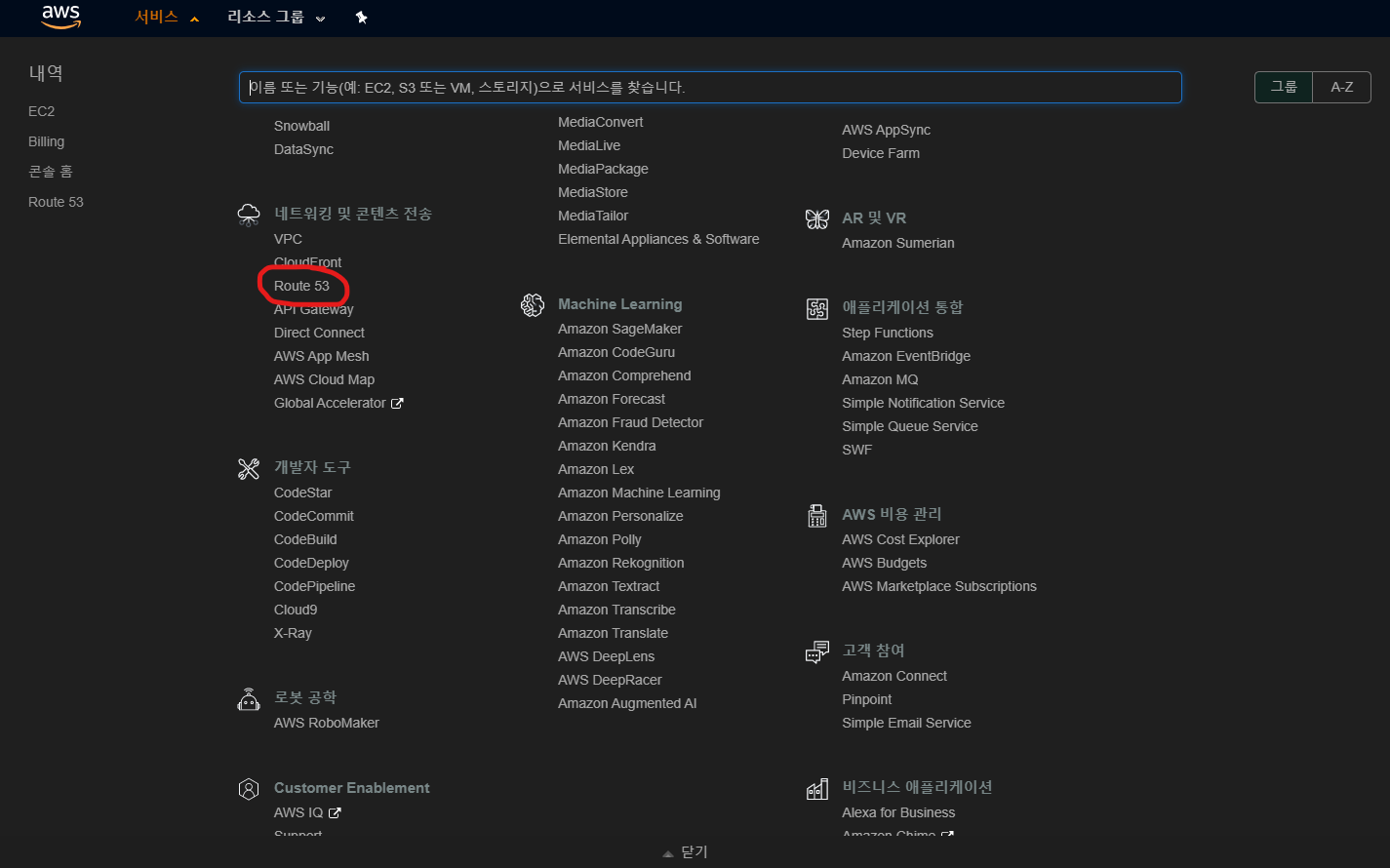
Task: Open EC2 from history sidebar
Action: coord(42,111)
